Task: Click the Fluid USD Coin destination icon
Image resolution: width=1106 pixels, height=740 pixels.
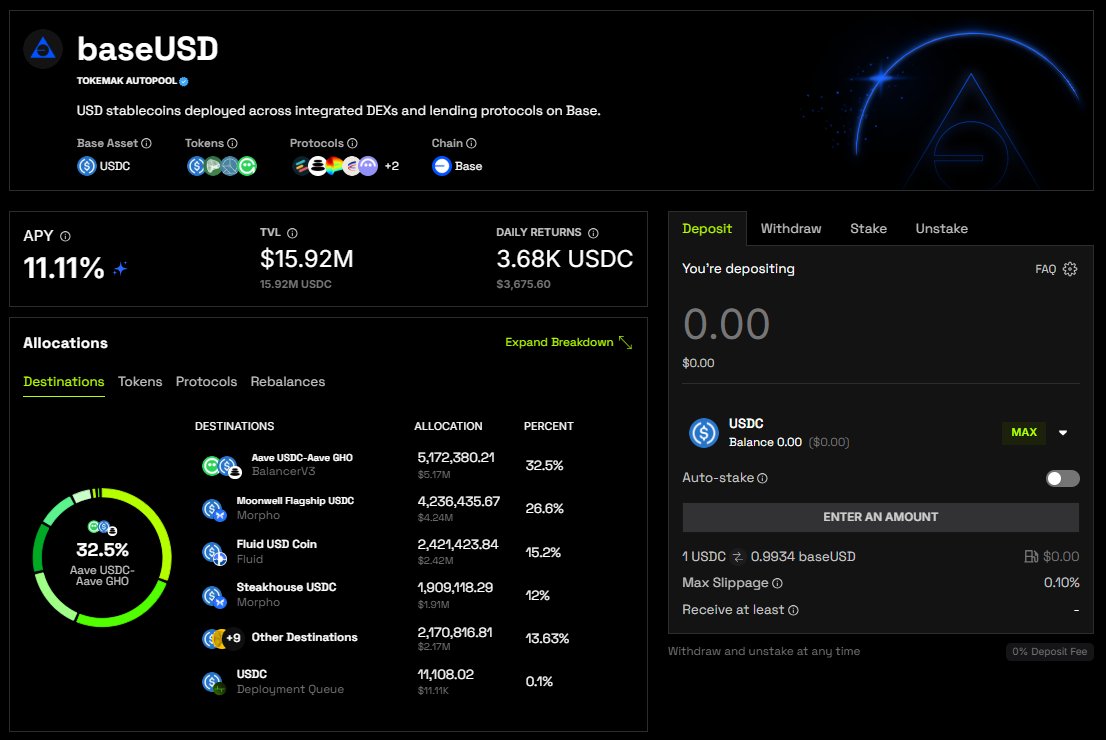Action: [x=214, y=553]
